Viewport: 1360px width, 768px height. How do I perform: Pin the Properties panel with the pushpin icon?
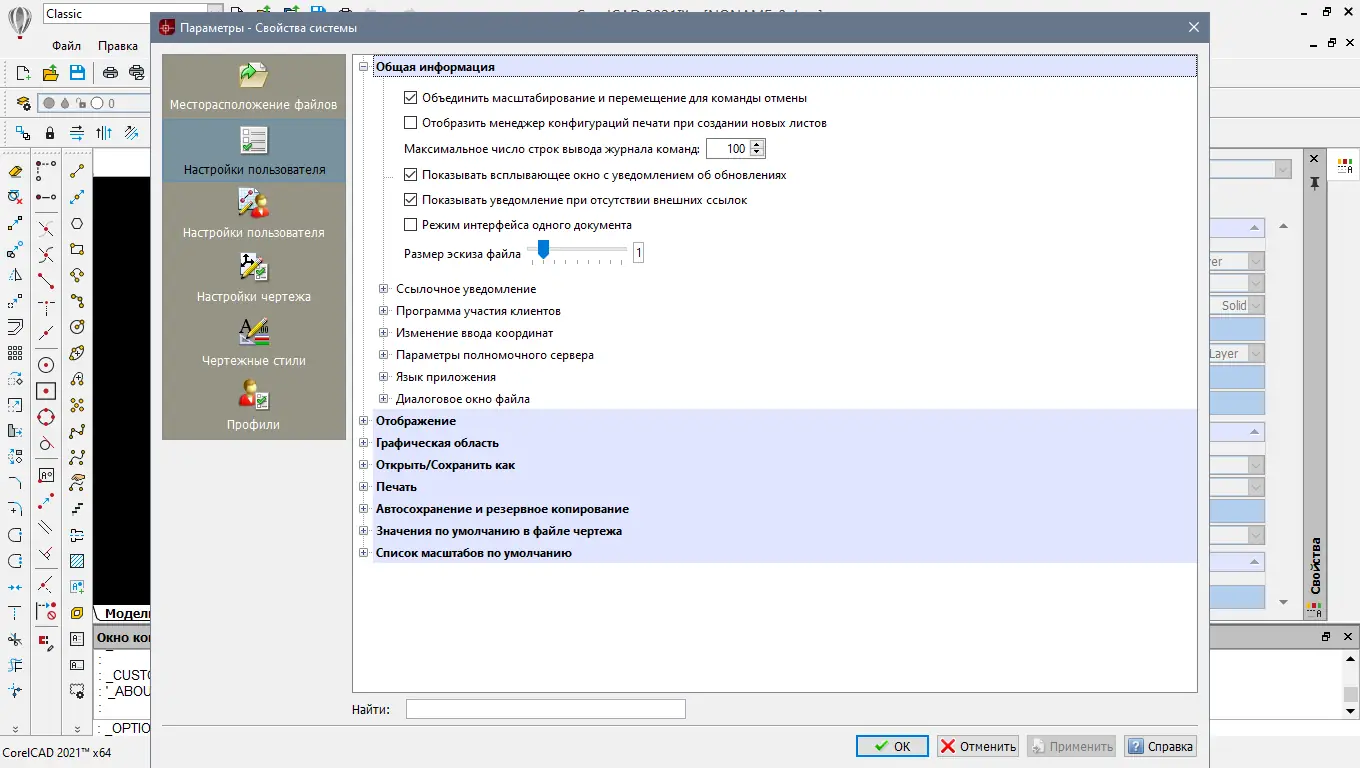point(1315,183)
